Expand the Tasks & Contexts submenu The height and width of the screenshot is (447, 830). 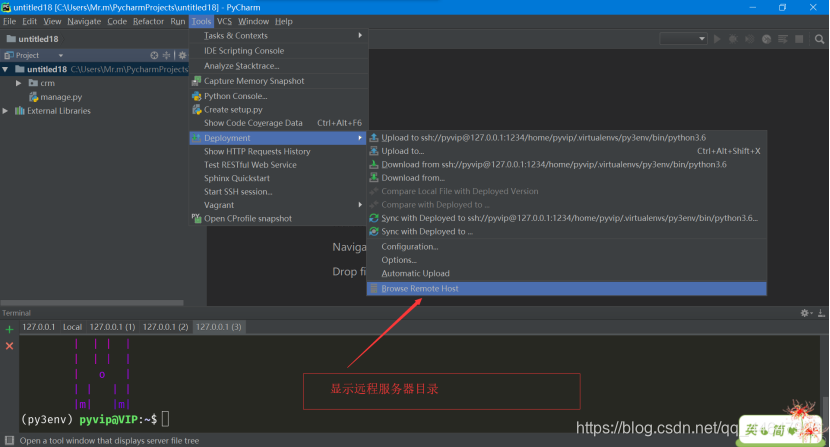(278, 35)
